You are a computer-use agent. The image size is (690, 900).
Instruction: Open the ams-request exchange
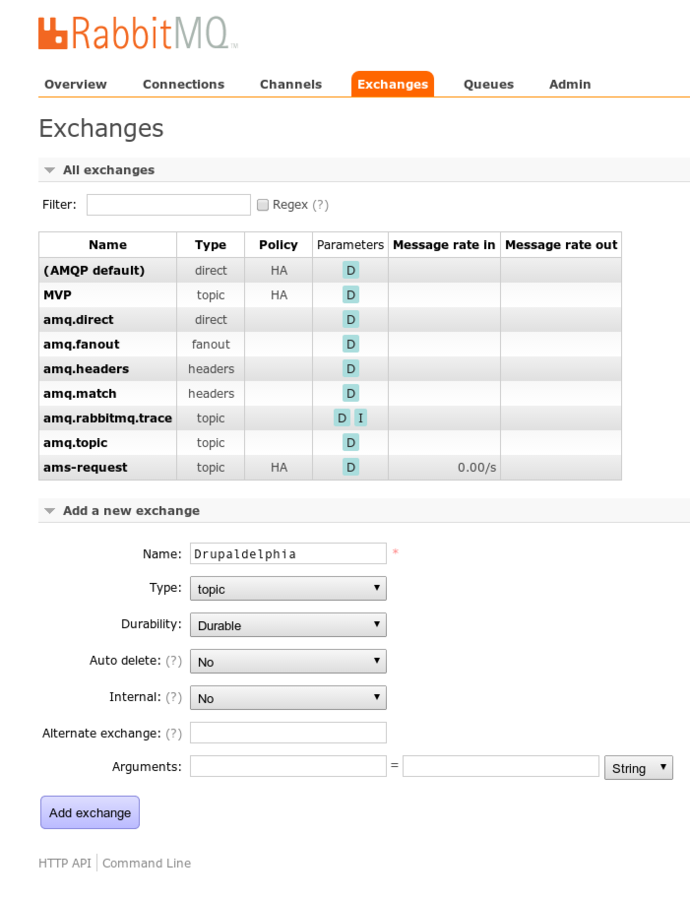(x=86, y=467)
